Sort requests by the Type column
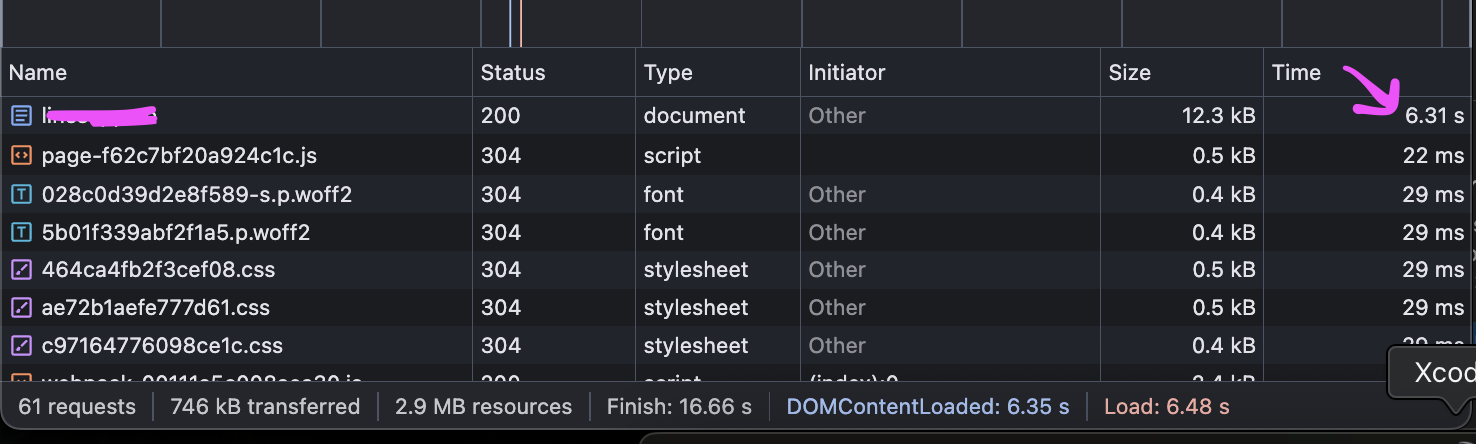1476x444 pixels. pyautogui.click(x=668, y=73)
